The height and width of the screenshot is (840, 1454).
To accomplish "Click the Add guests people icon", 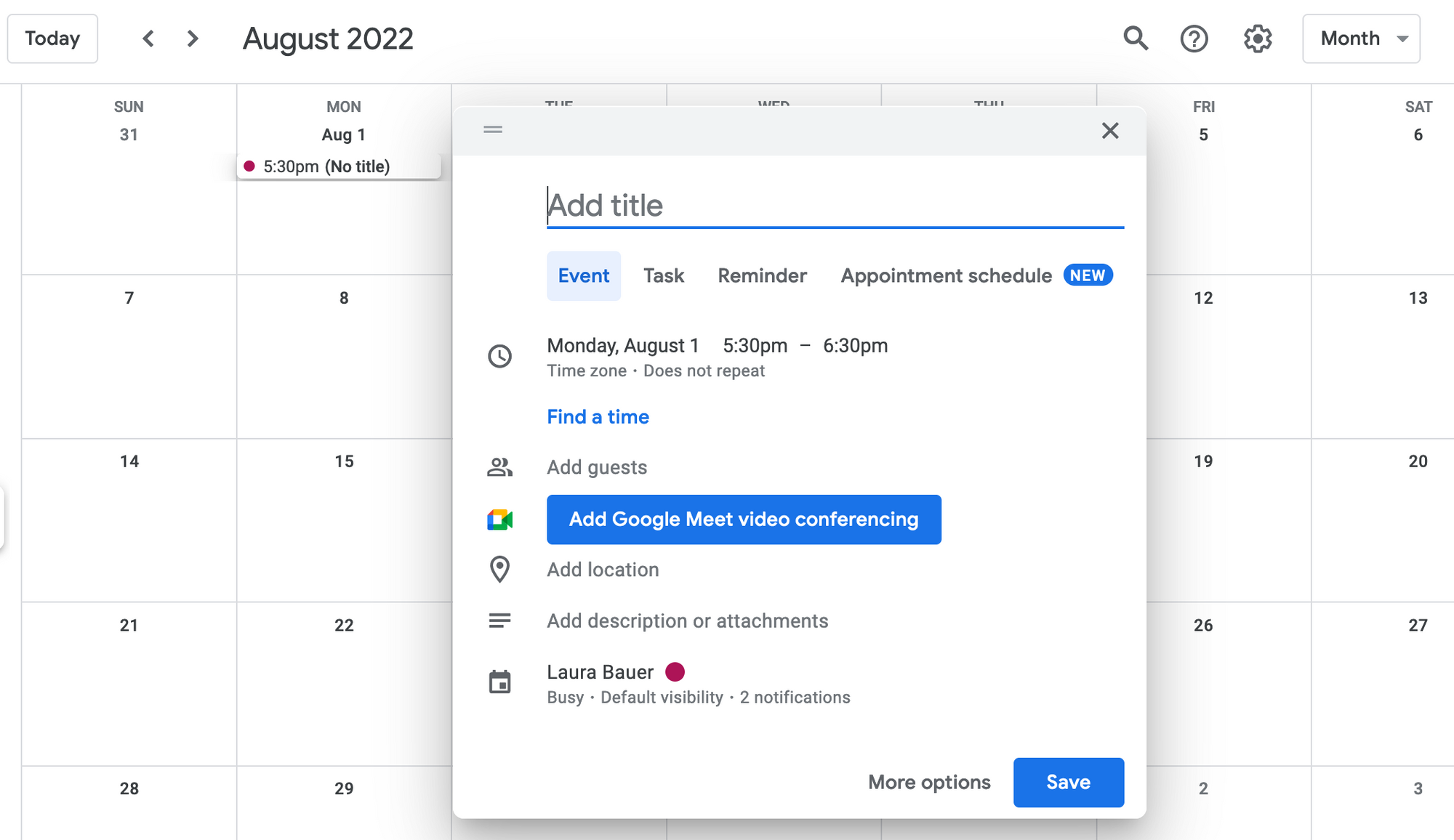I will click(499, 466).
